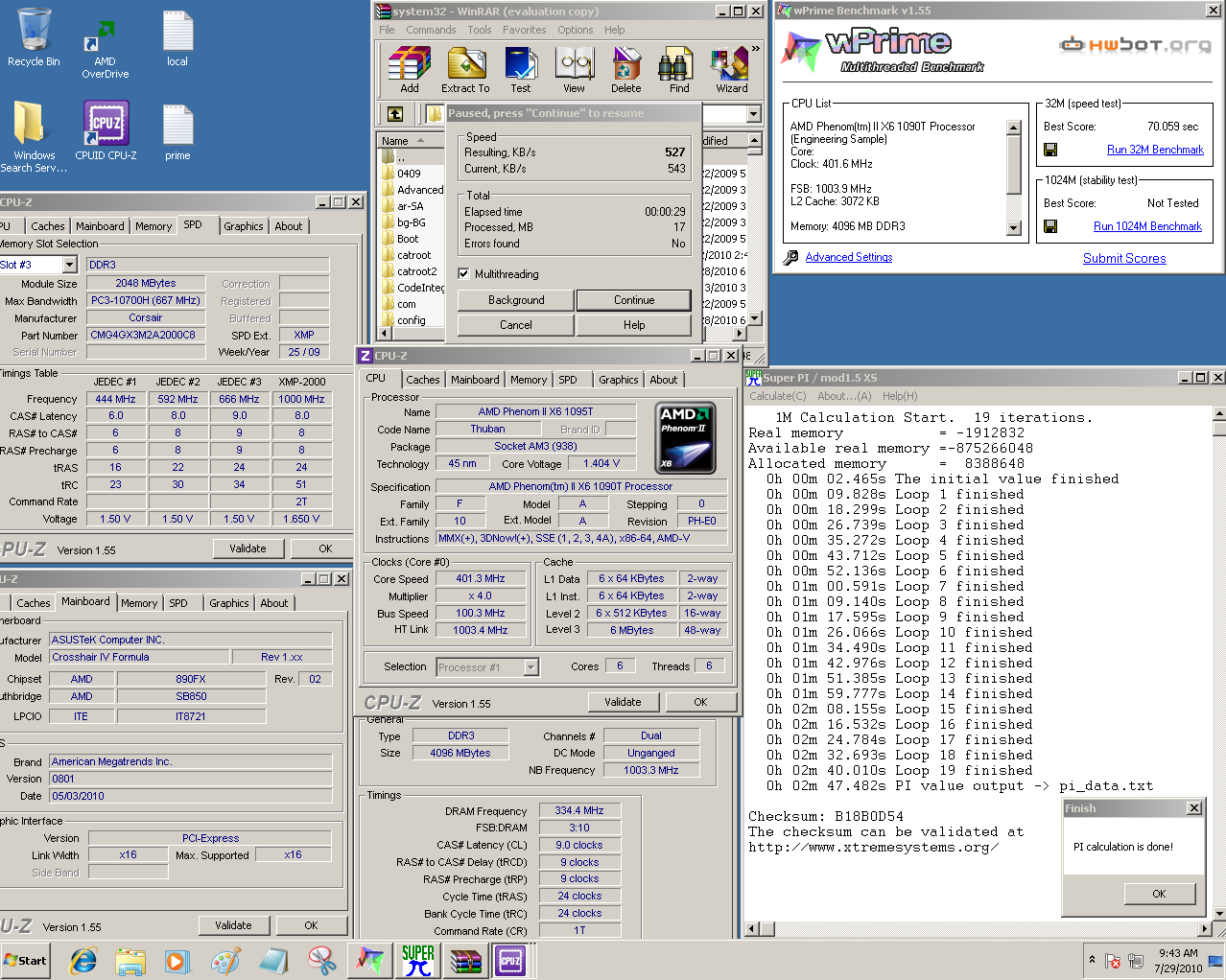This screenshot has height=980, width=1226.
Task: Launch CPUID CPU-Z desktop shortcut
Action: coord(106,130)
